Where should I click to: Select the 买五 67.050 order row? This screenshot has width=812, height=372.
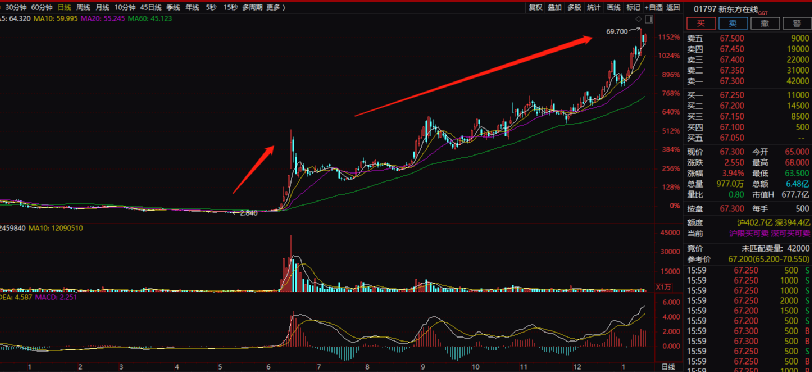(748, 138)
